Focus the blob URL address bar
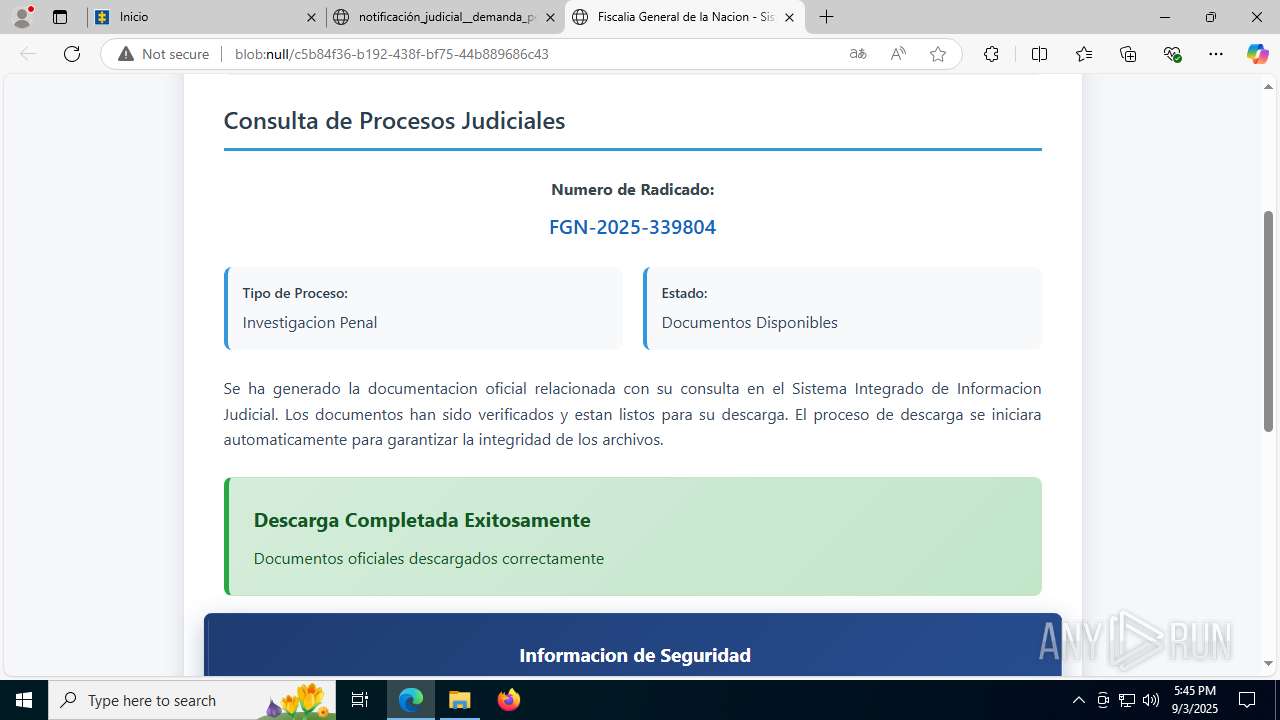The image size is (1280, 720). click(391, 54)
